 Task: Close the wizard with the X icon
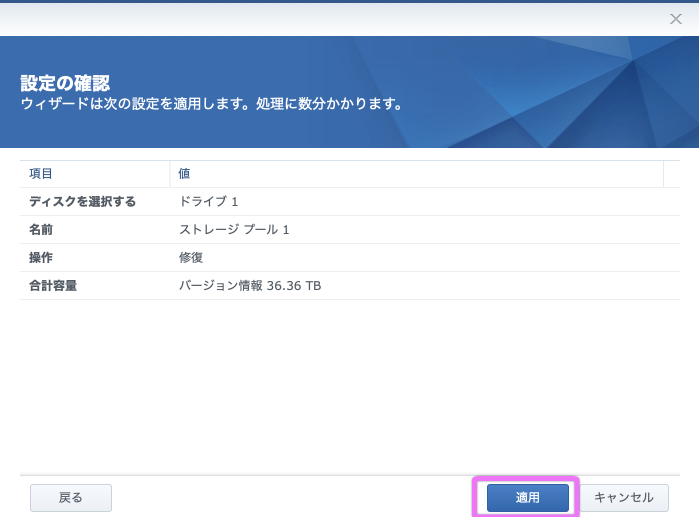pyautogui.click(x=676, y=19)
